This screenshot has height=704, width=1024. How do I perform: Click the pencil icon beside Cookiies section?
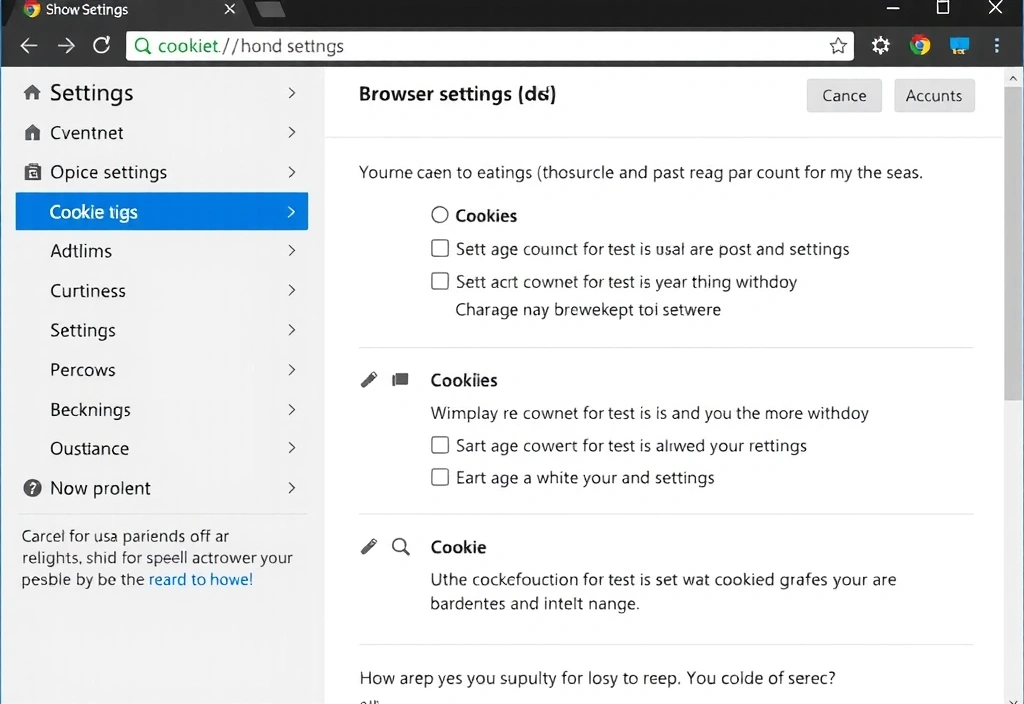[369, 380]
